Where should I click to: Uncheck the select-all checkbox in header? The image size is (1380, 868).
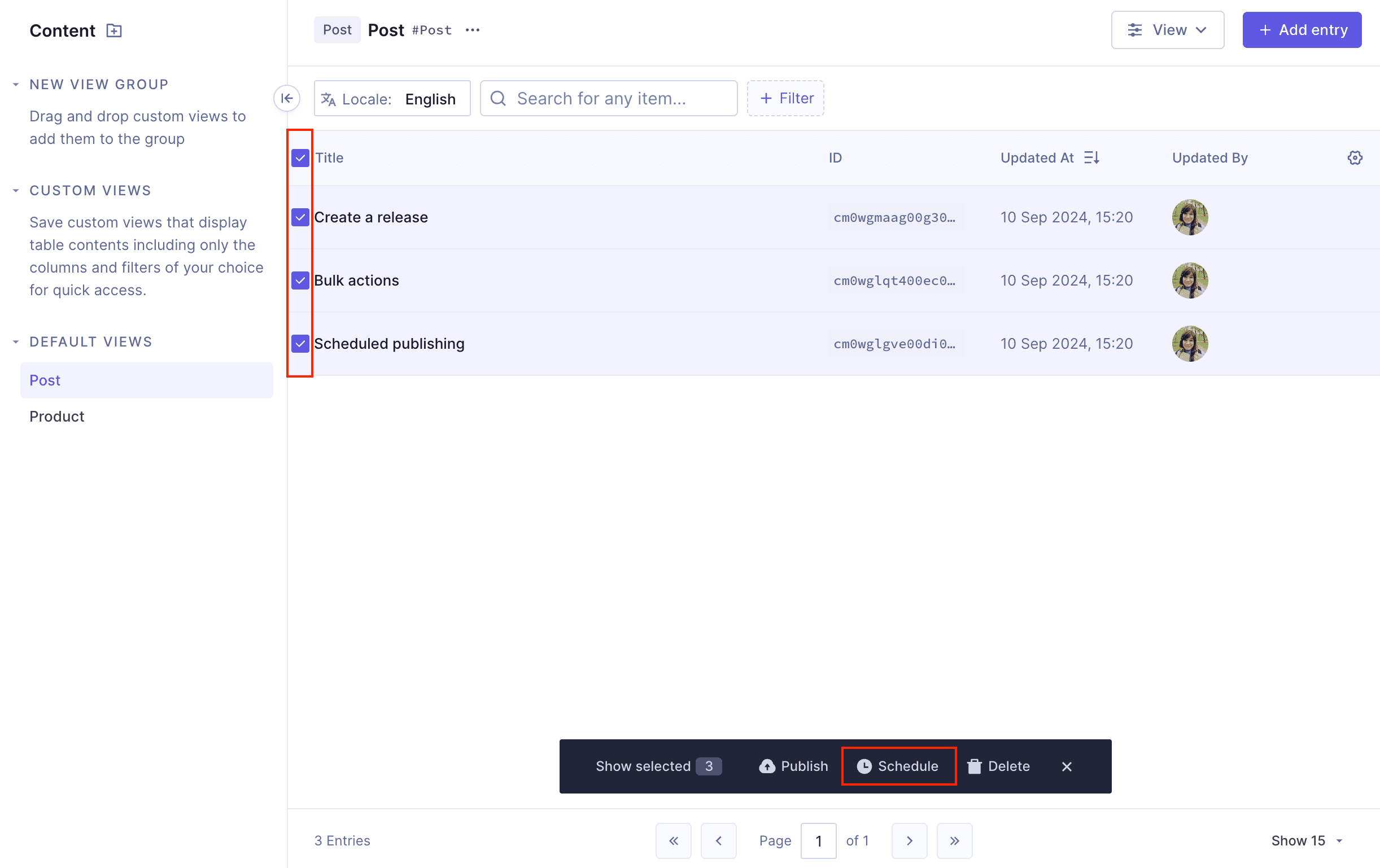(x=300, y=157)
